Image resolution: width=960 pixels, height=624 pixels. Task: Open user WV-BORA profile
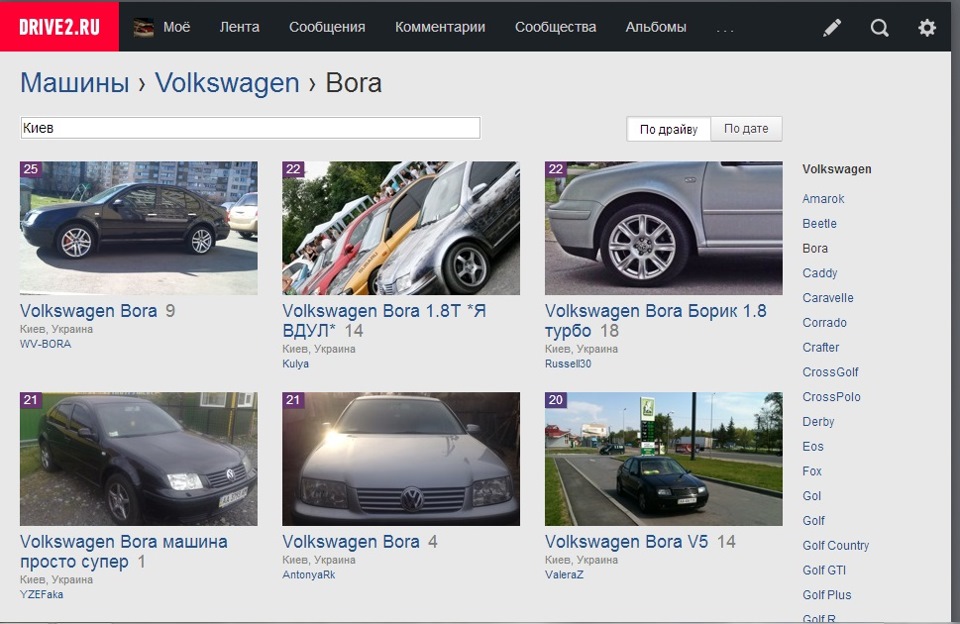45,344
